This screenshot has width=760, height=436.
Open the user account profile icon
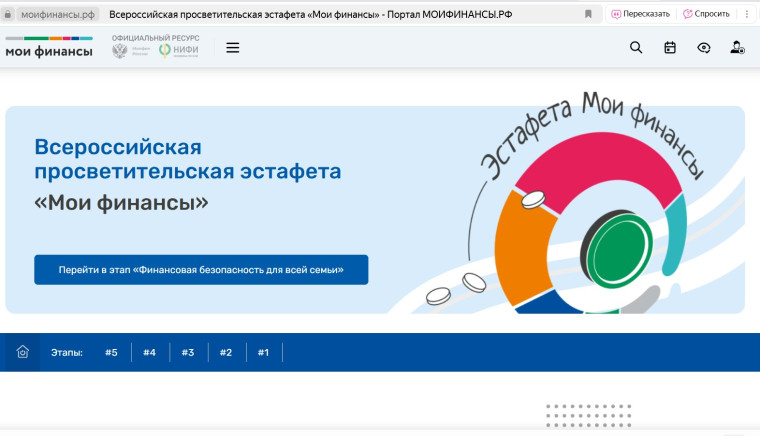pos(737,47)
